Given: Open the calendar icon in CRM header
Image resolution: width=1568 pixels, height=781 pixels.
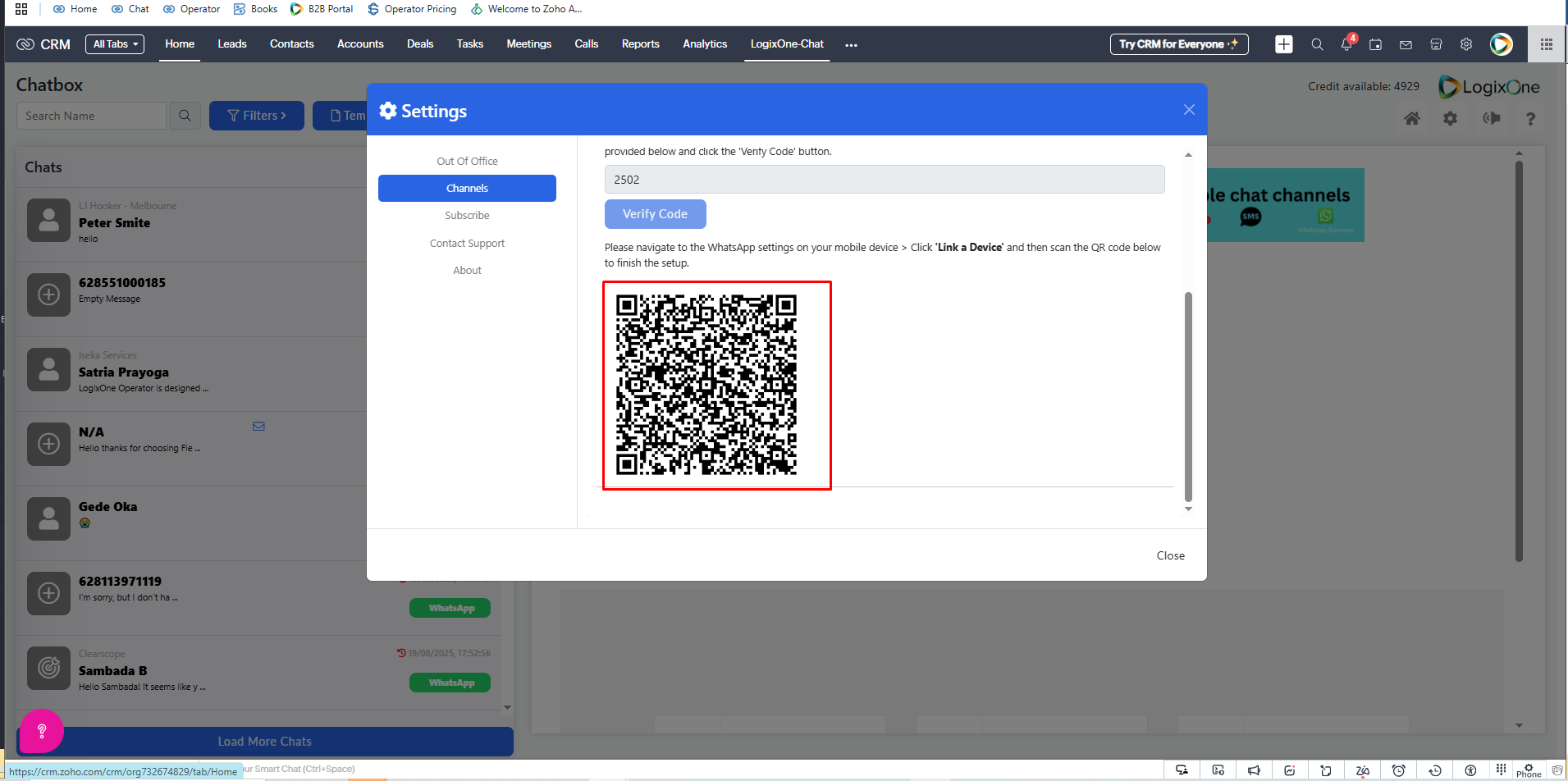Looking at the screenshot, I should tap(1376, 44).
